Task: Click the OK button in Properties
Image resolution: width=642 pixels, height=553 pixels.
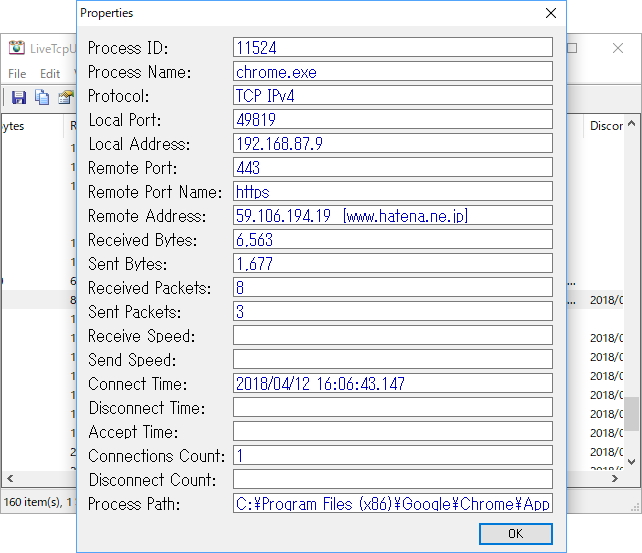Action: point(515,534)
